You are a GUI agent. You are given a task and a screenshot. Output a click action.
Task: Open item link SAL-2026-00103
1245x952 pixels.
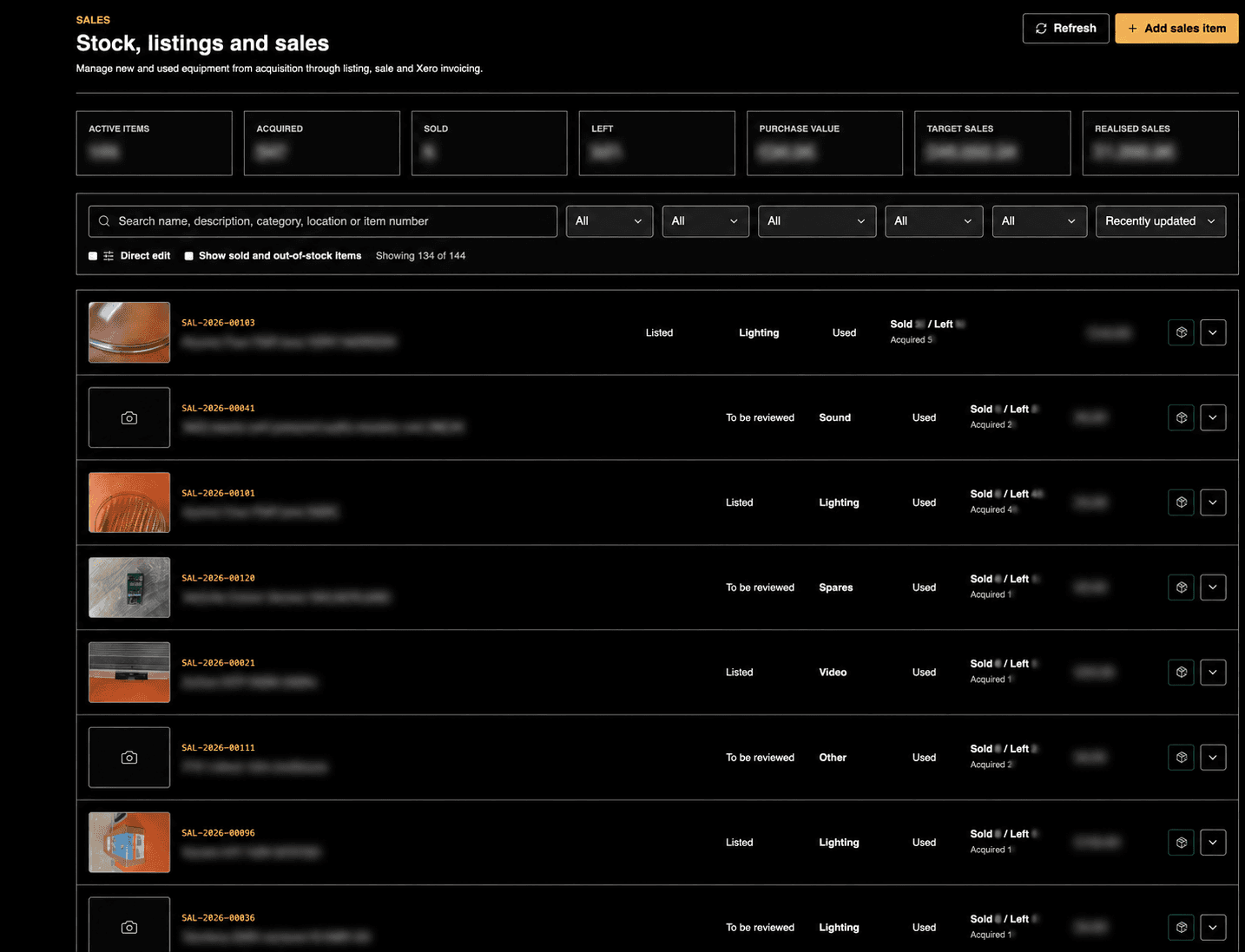pos(218,323)
